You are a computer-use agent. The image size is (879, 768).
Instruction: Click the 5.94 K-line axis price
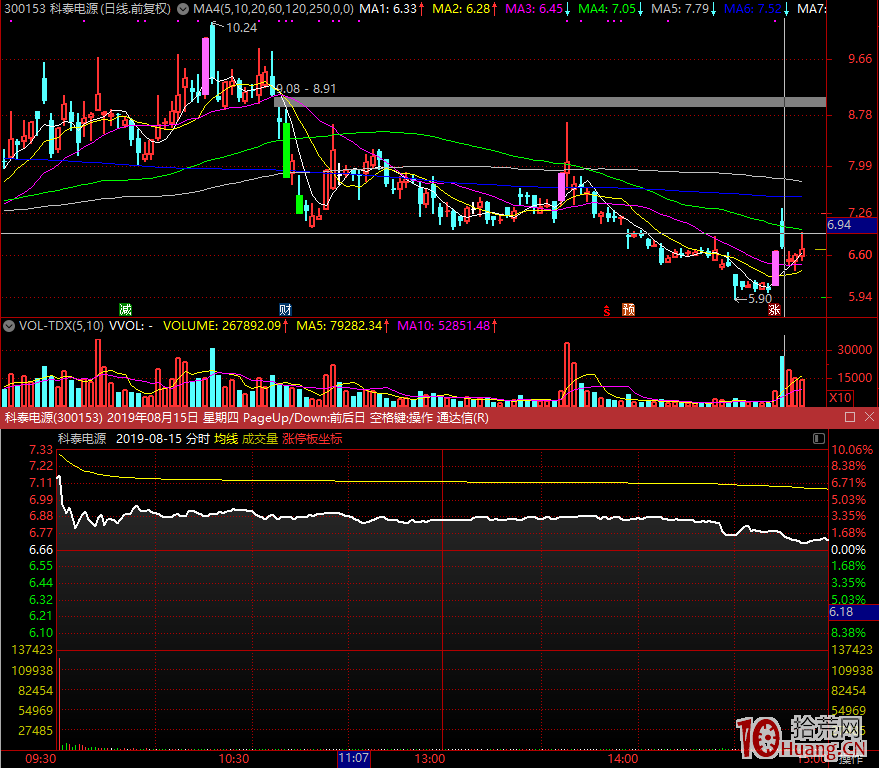pyautogui.click(x=861, y=297)
